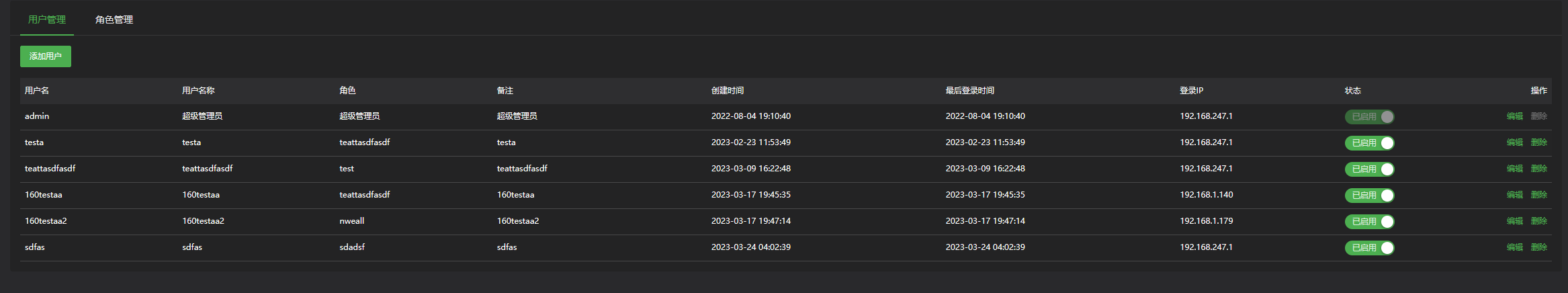1568x293 pixels.
Task: Edit the 160testaa2 user
Action: (x=1514, y=221)
